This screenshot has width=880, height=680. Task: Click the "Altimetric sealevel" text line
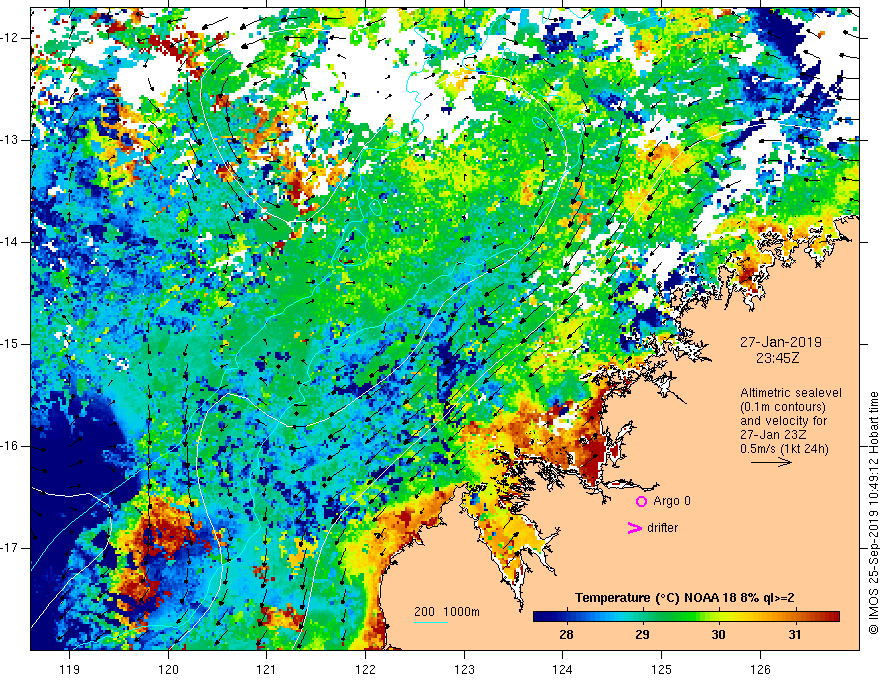pyautogui.click(x=791, y=393)
